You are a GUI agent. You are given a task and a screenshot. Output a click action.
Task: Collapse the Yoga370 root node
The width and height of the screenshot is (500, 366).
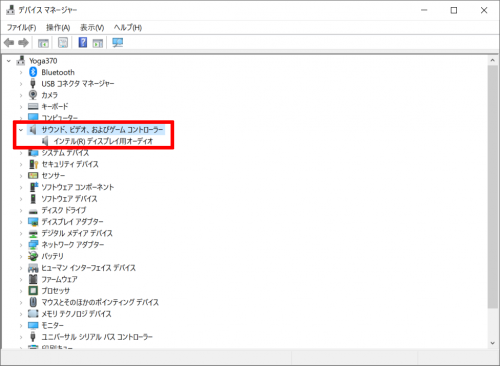tap(9, 61)
